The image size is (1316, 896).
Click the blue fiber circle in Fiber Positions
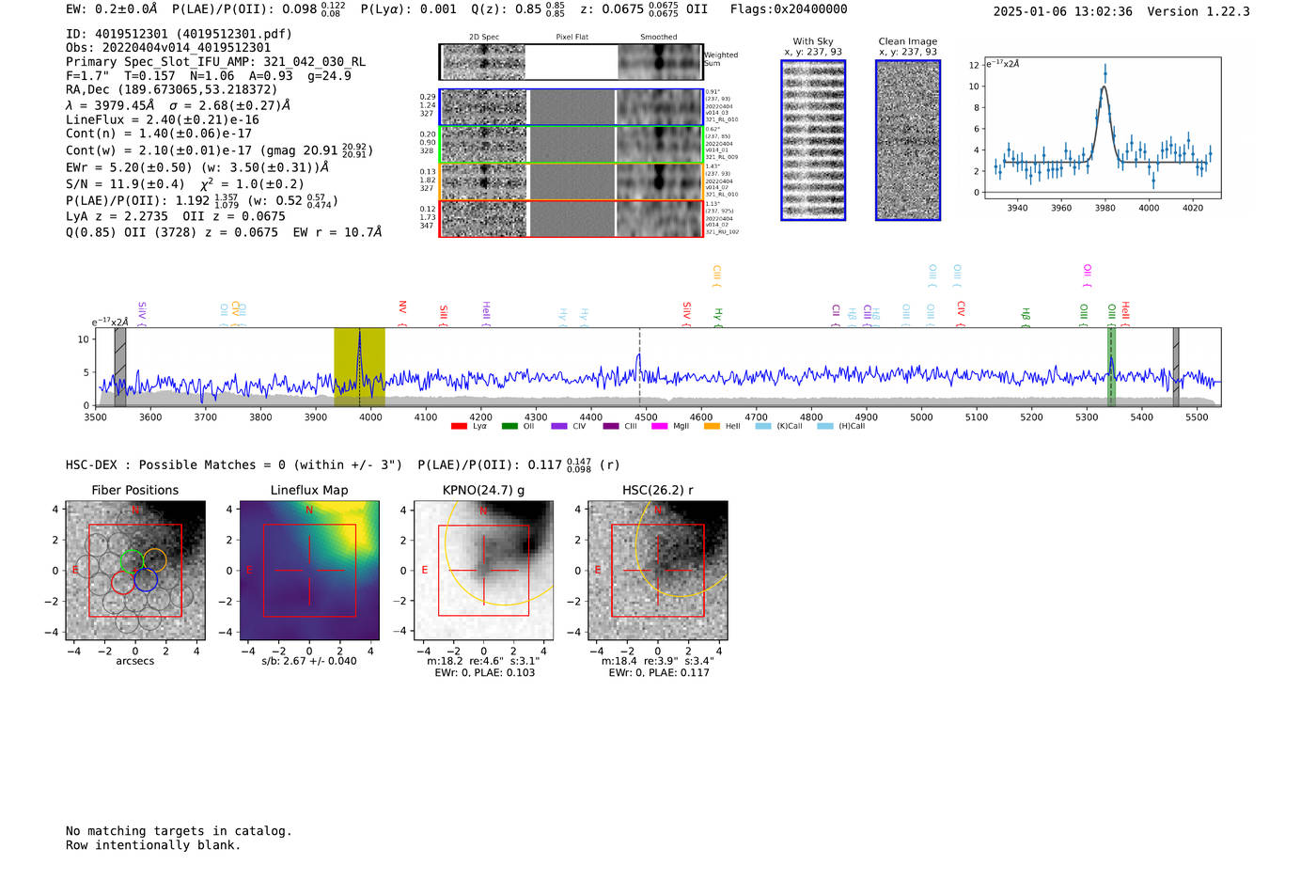click(146, 579)
